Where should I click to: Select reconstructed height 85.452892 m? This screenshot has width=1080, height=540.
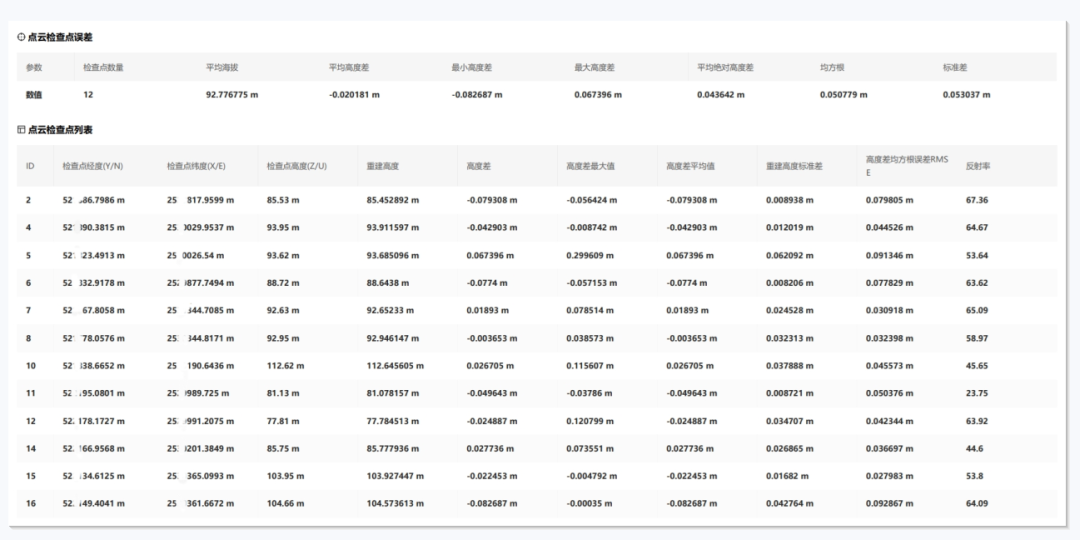tap(393, 200)
